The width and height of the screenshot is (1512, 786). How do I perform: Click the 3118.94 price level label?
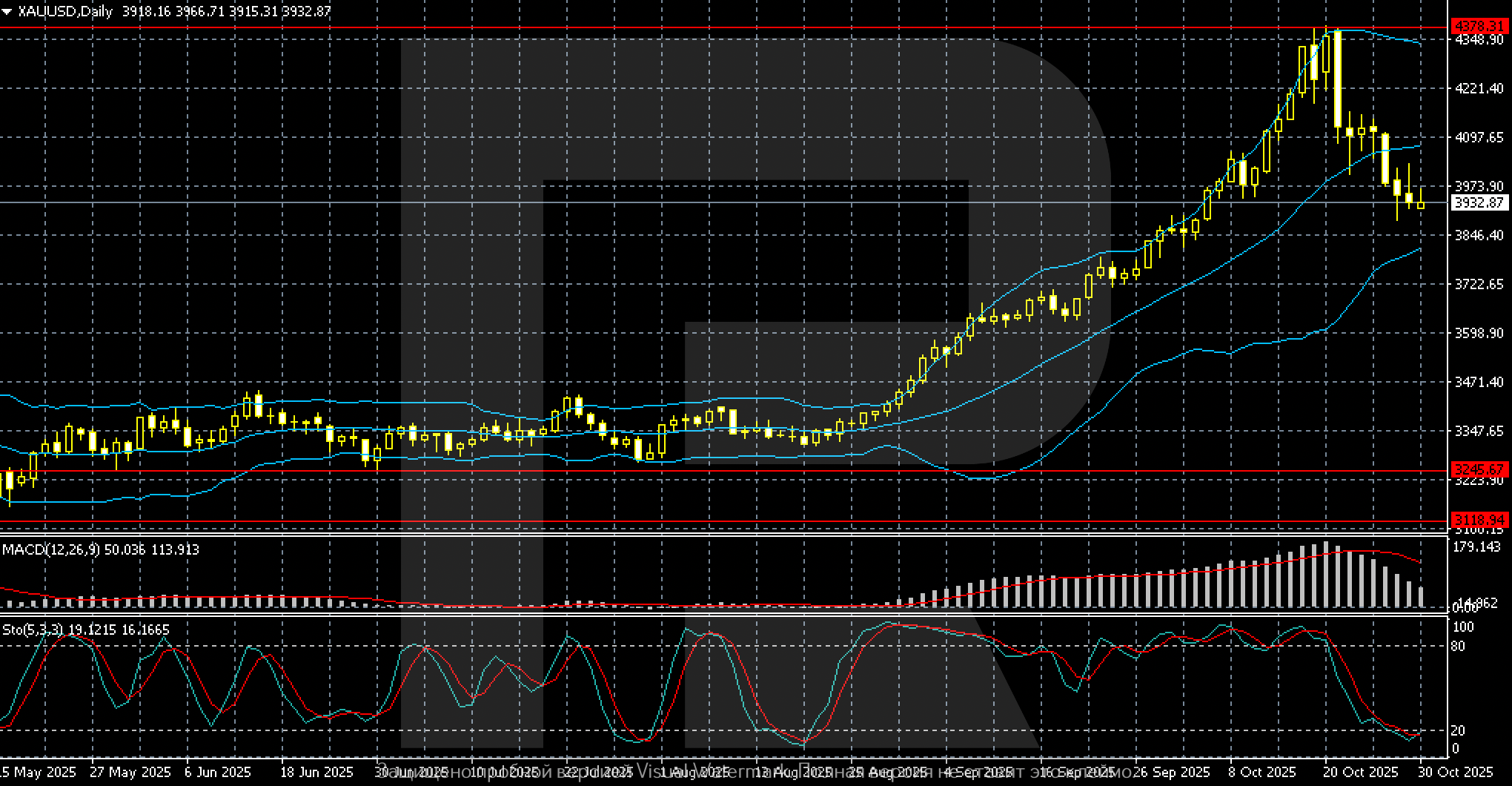1482,519
